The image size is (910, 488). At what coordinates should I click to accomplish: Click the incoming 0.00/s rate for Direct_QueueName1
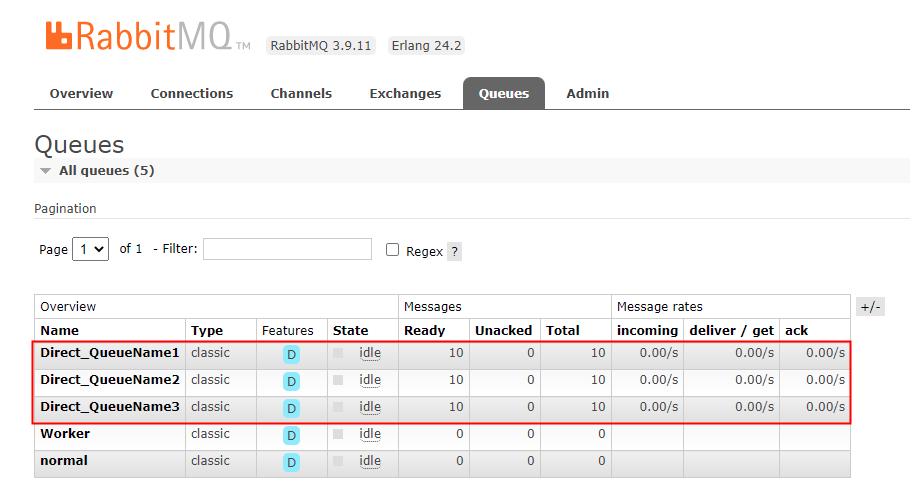click(x=659, y=353)
